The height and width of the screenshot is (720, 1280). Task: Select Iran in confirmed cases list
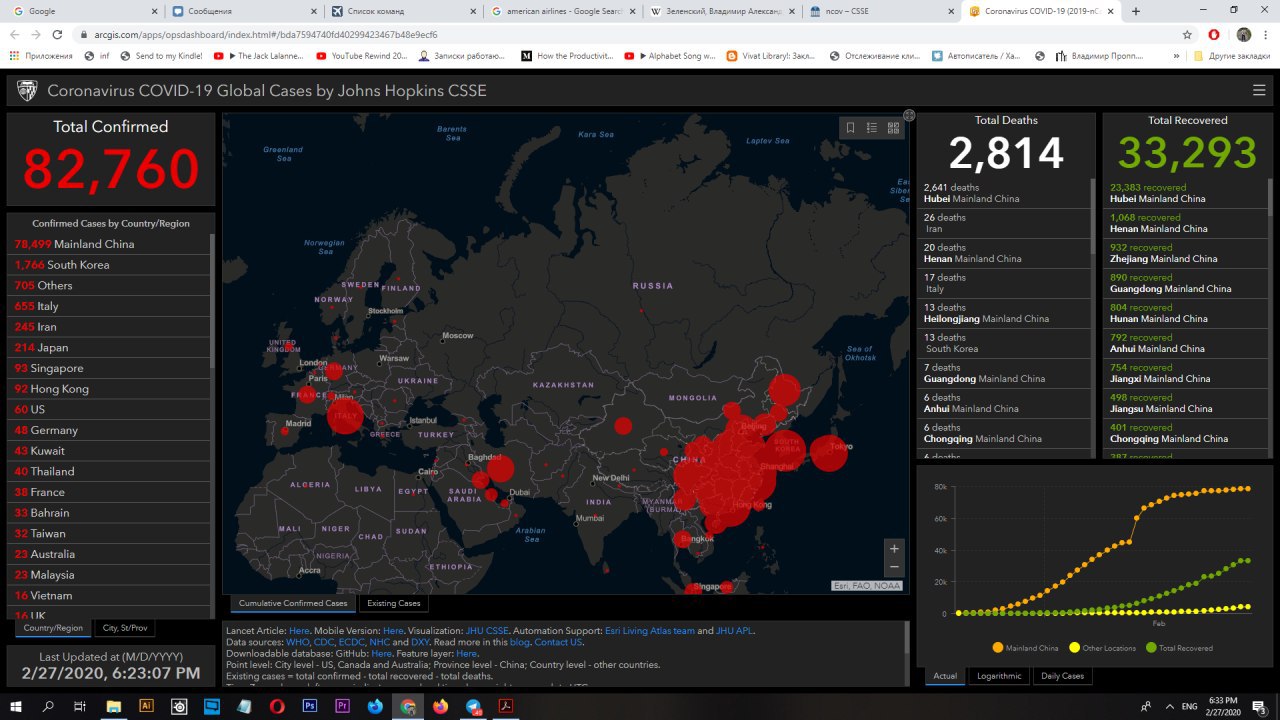pos(110,327)
